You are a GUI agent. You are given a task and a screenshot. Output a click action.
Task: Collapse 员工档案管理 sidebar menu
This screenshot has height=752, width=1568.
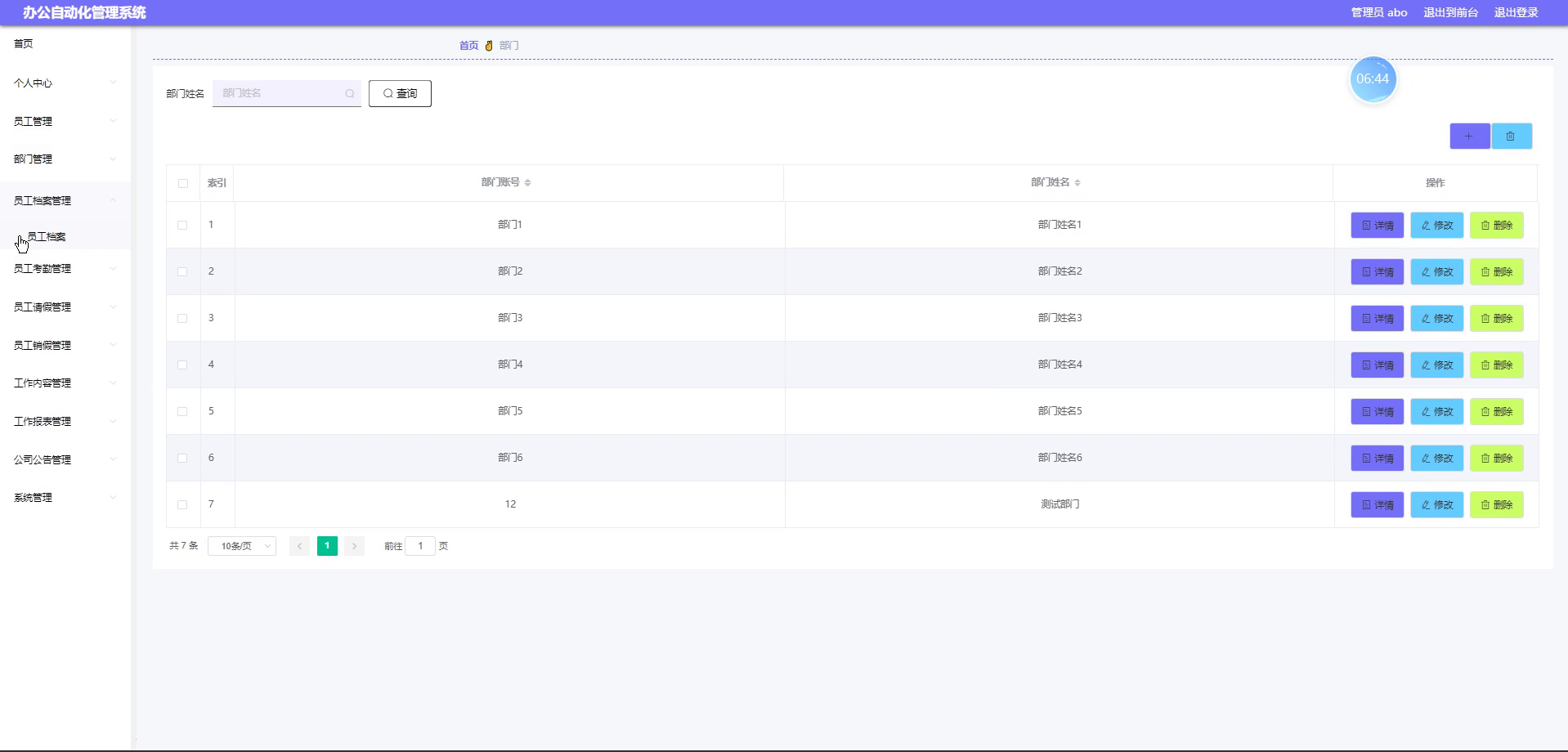65,200
